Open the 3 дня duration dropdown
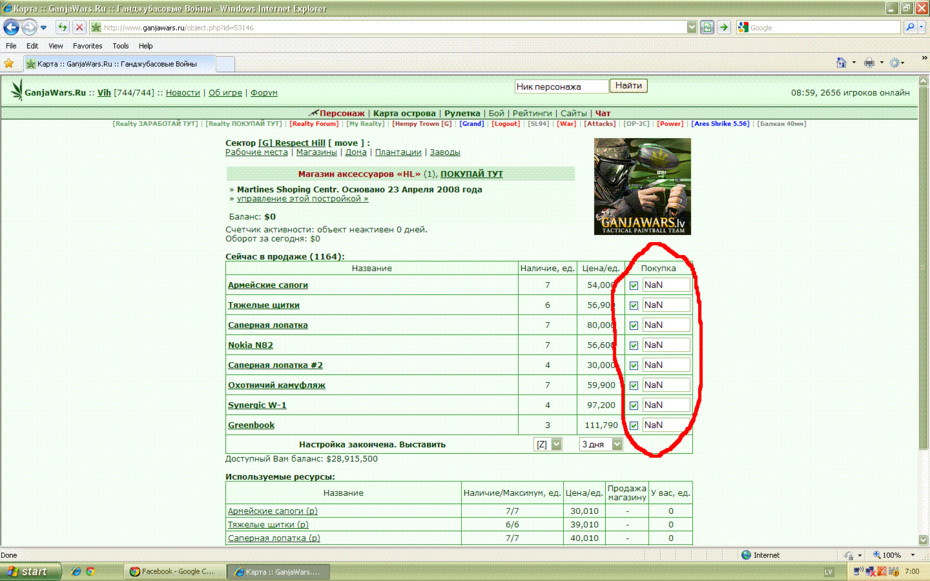The image size is (930, 581). [601, 444]
